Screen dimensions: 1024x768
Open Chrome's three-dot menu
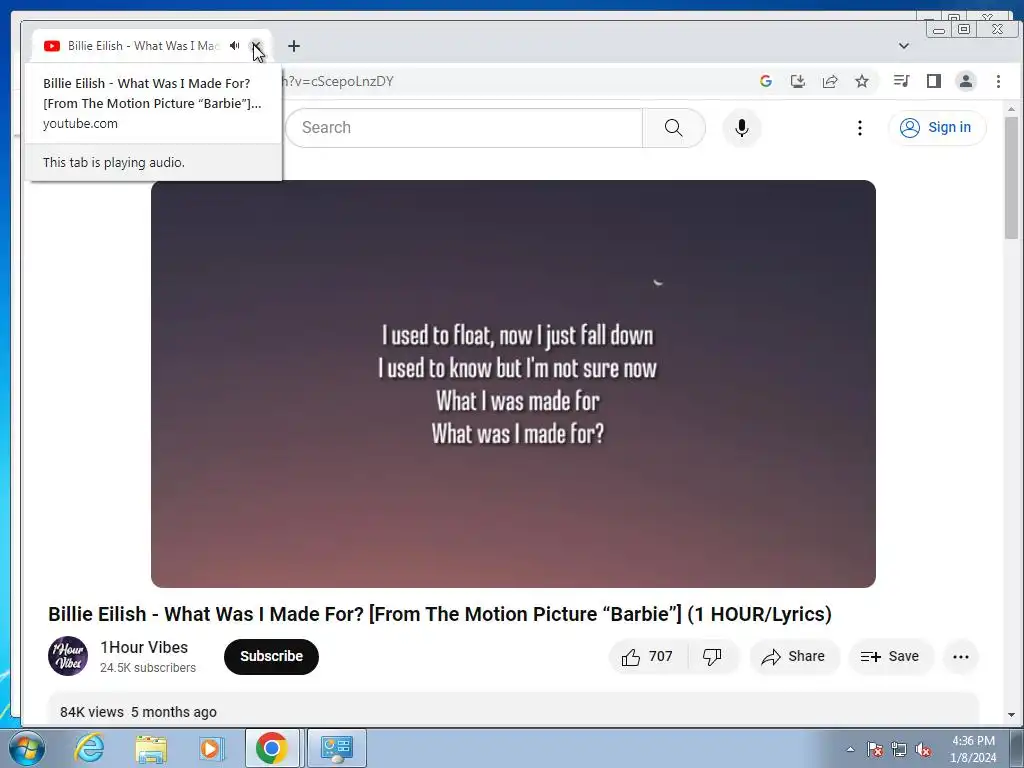point(998,81)
